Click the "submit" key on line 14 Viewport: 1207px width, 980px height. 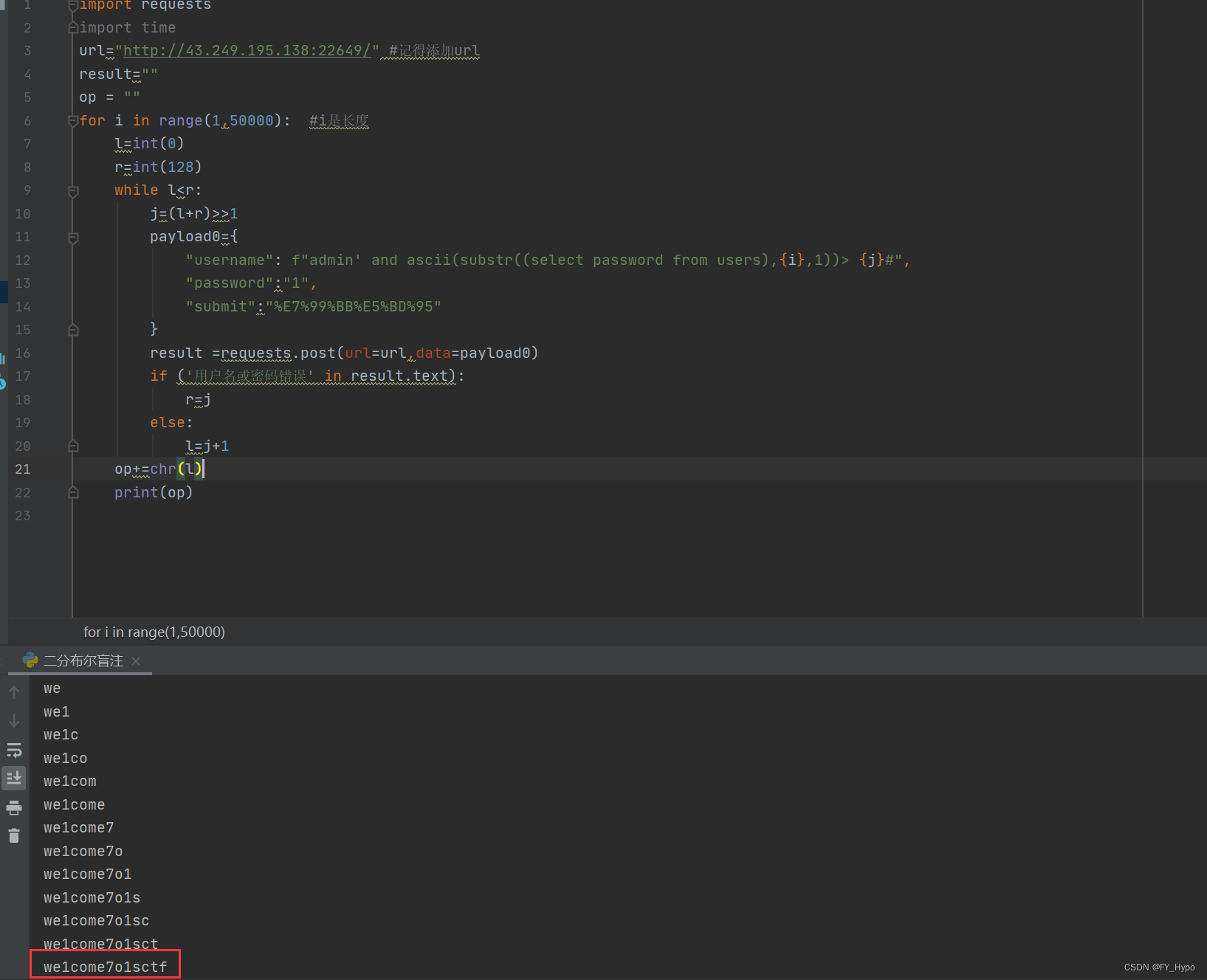pos(220,306)
